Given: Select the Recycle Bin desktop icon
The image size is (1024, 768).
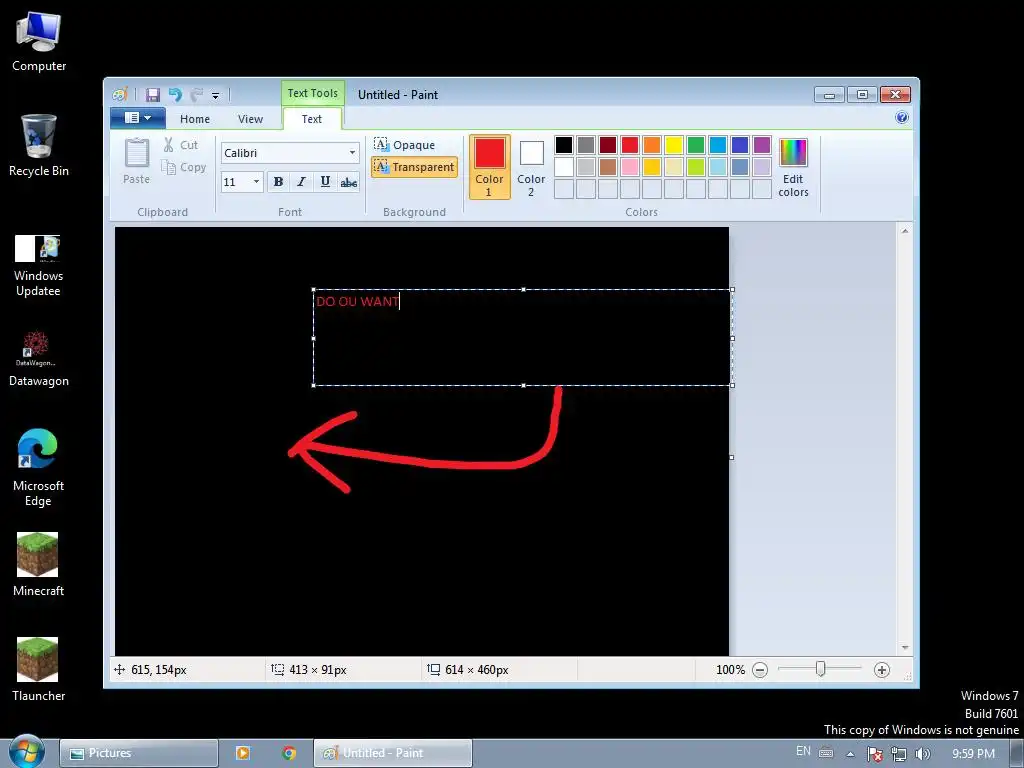Looking at the screenshot, I should pos(39,145).
